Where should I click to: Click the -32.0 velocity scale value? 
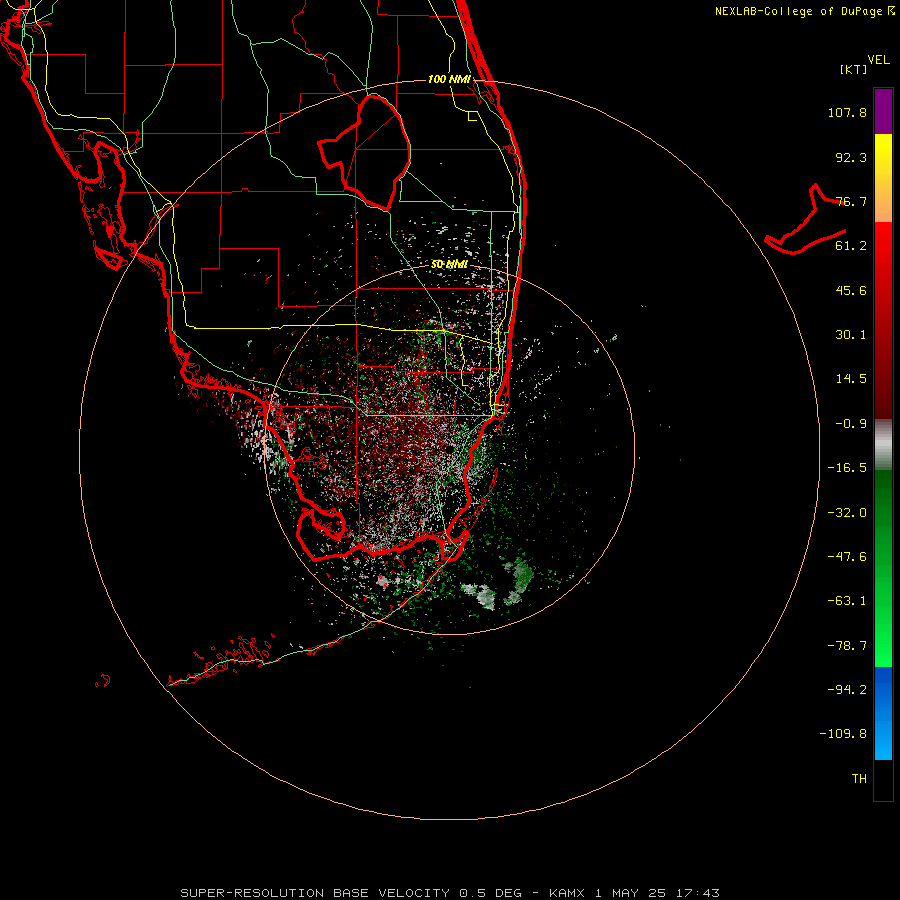(847, 513)
